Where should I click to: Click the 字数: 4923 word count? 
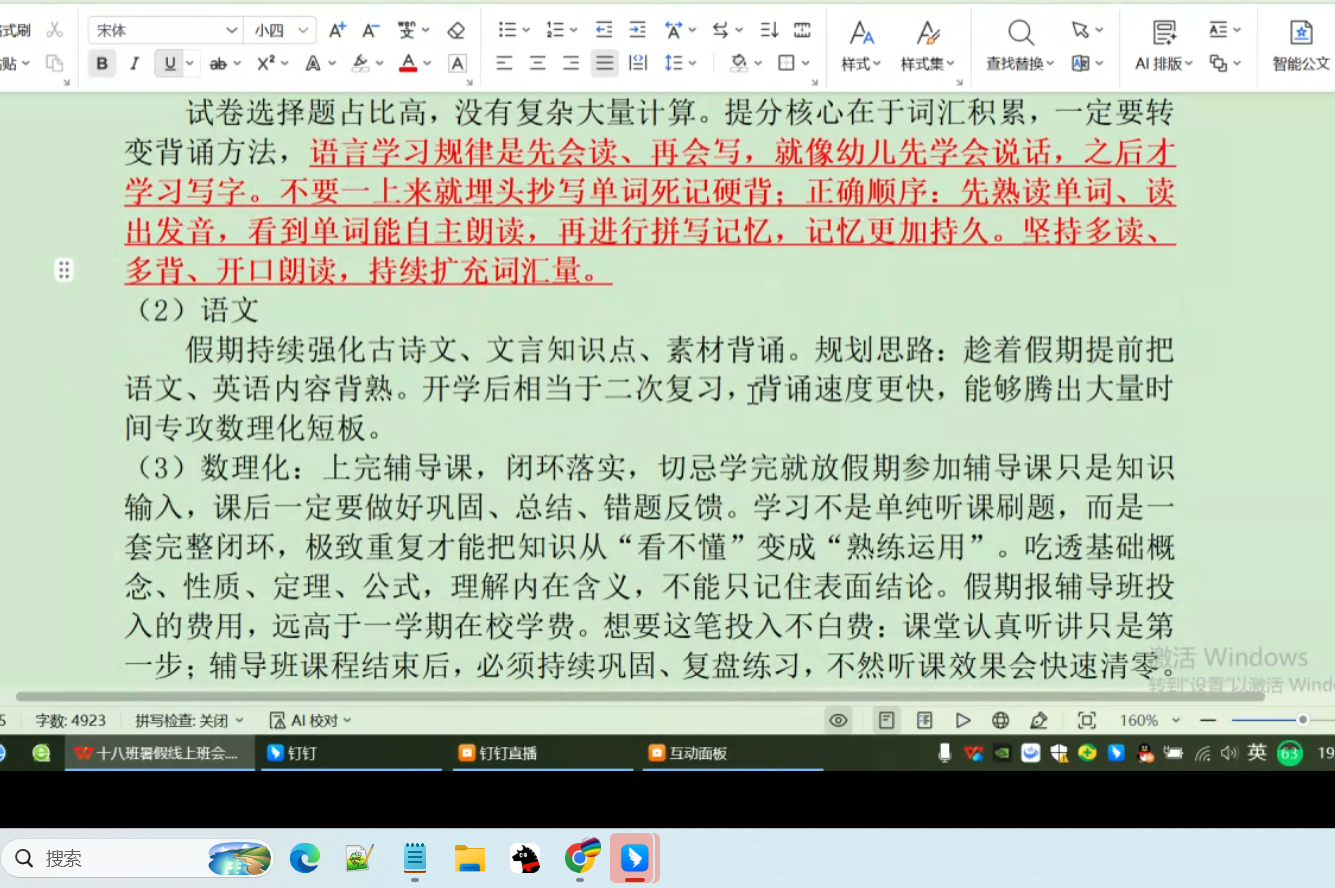pos(71,720)
